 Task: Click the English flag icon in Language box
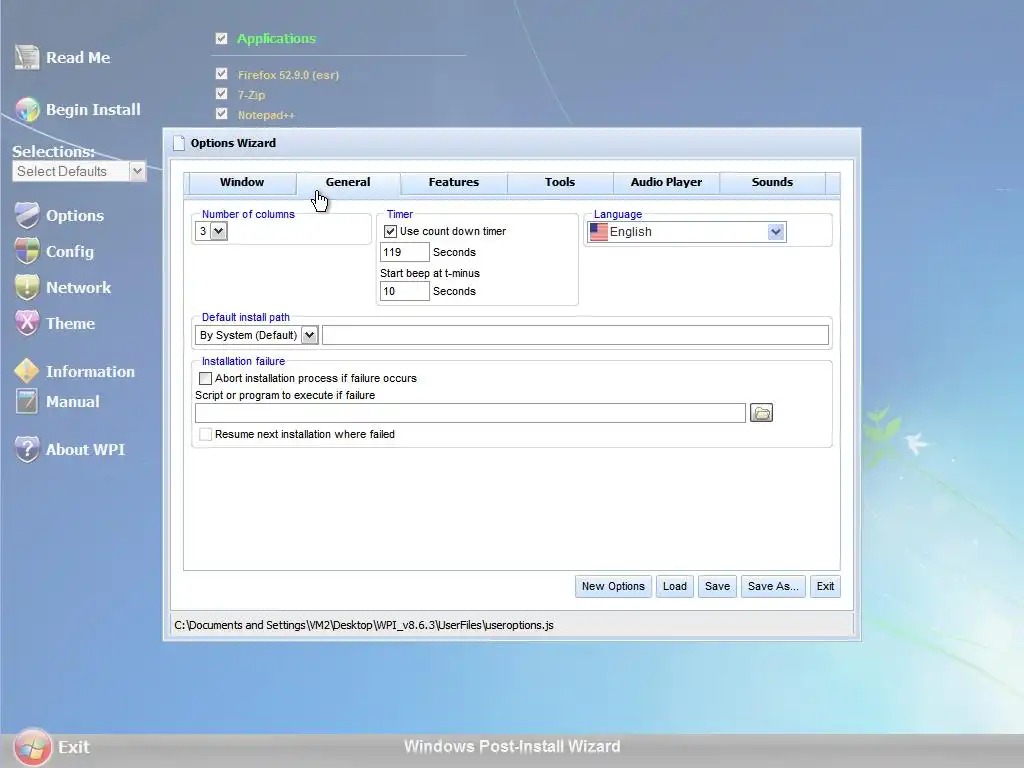click(x=598, y=232)
